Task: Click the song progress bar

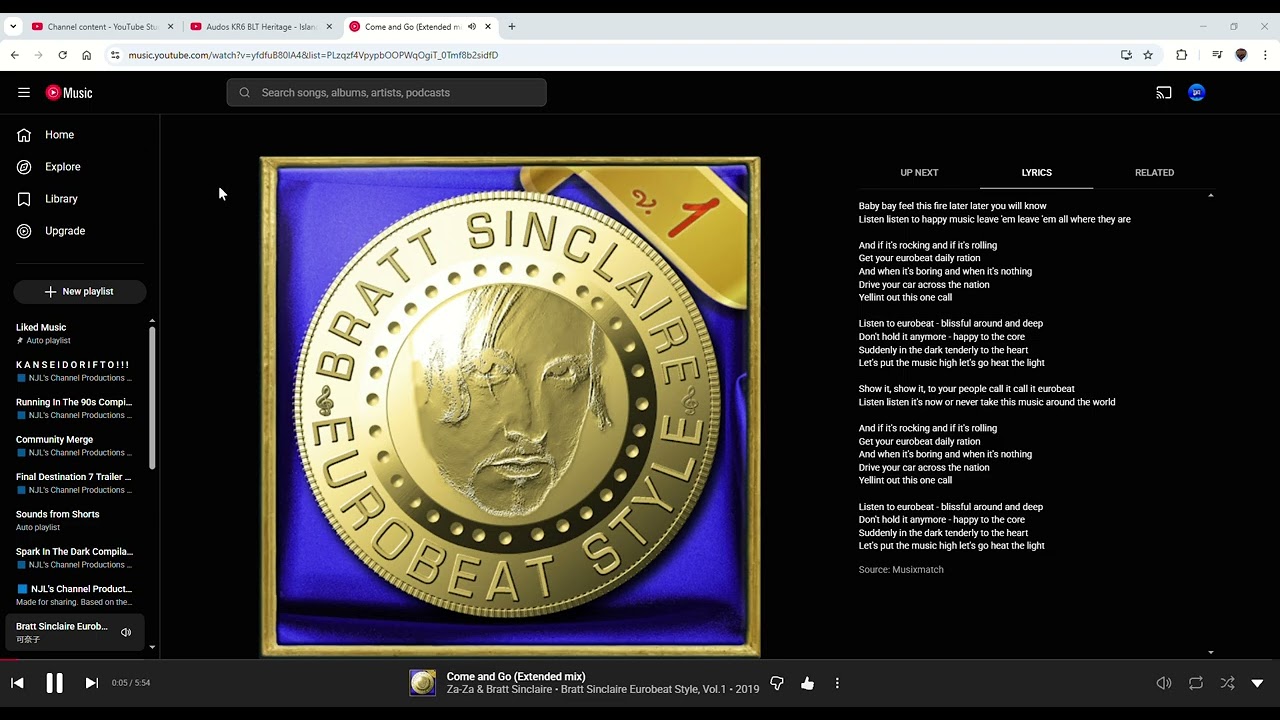Action: click(640, 660)
